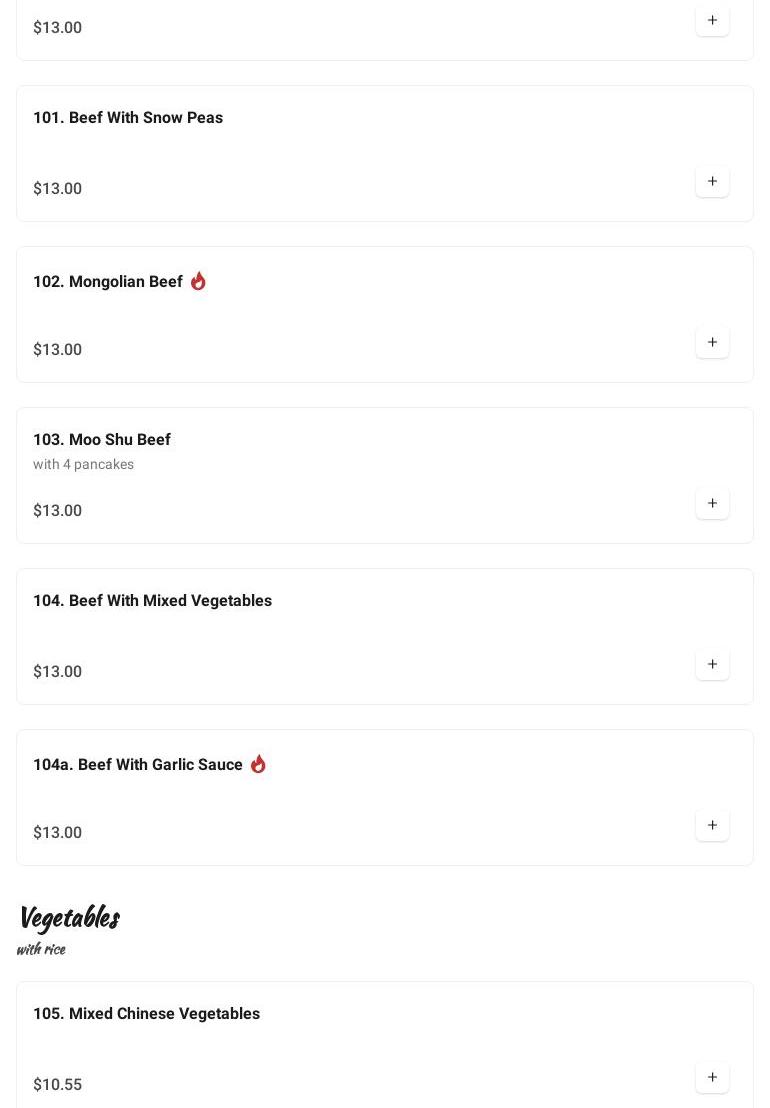Image resolution: width=770 pixels, height=1108 pixels.
Task: Add Mixed Chinese Vegetables with plus button
Action: pyautogui.click(x=712, y=1077)
